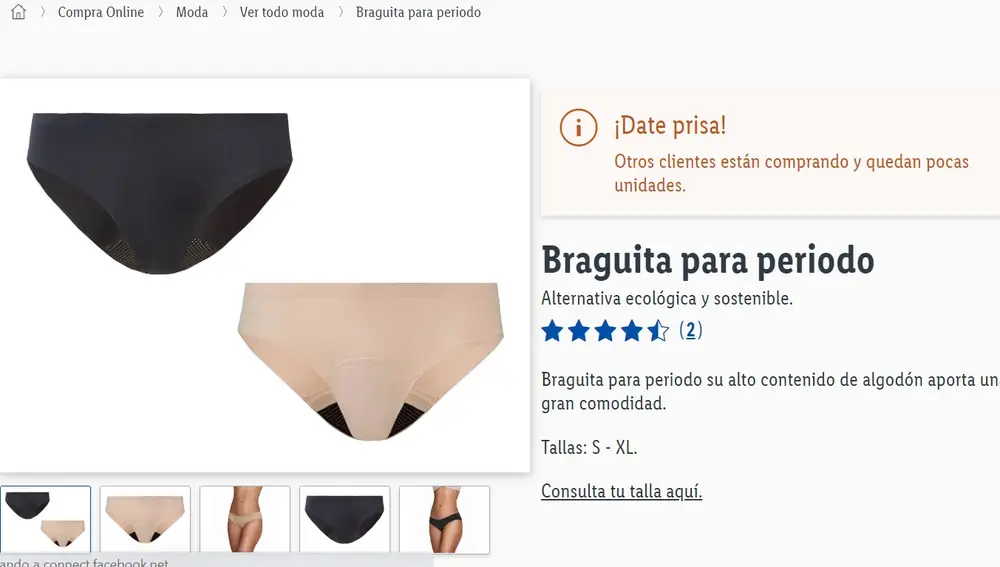Image resolution: width=1000 pixels, height=567 pixels.
Task: Select the black brief thumbnail
Action: pyautogui.click(x=344, y=519)
